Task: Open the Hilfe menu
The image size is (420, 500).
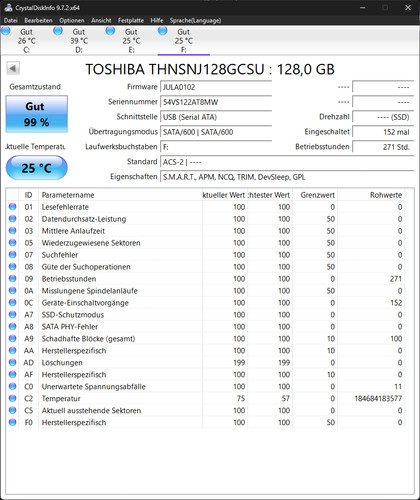Action: point(157,20)
